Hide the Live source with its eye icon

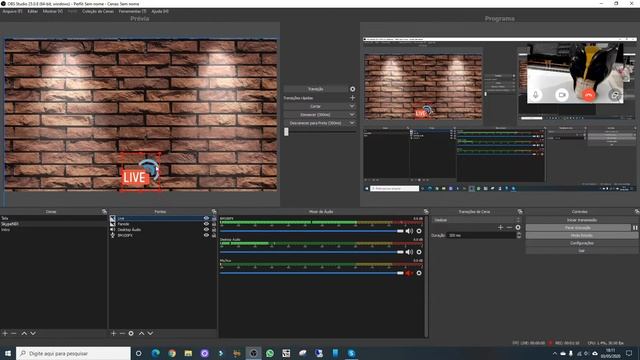[206, 218]
